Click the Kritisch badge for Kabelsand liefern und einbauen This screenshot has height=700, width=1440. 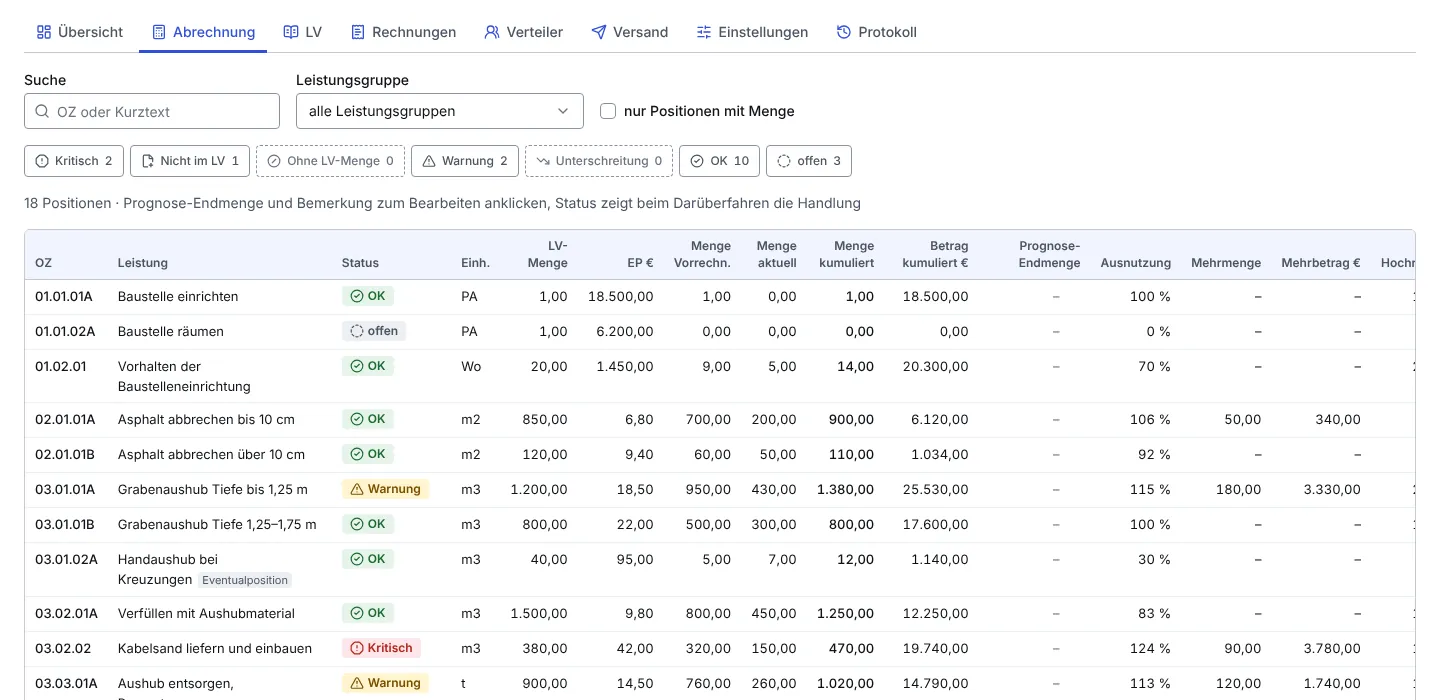pyautogui.click(x=381, y=648)
